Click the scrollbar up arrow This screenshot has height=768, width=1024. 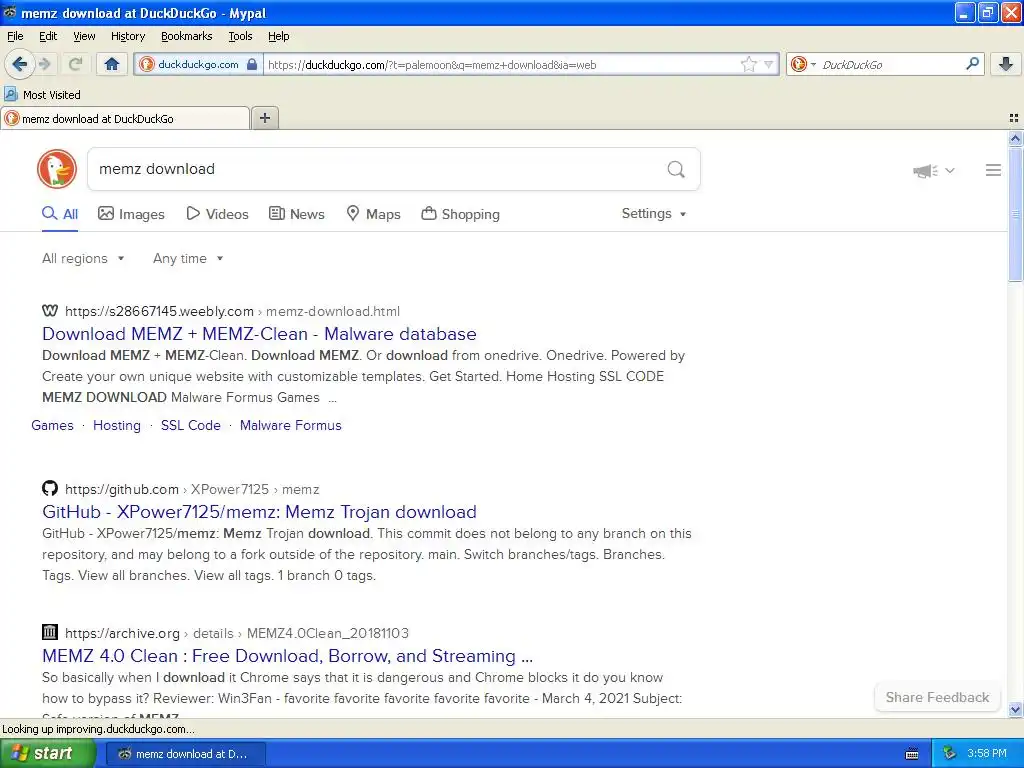[1015, 138]
